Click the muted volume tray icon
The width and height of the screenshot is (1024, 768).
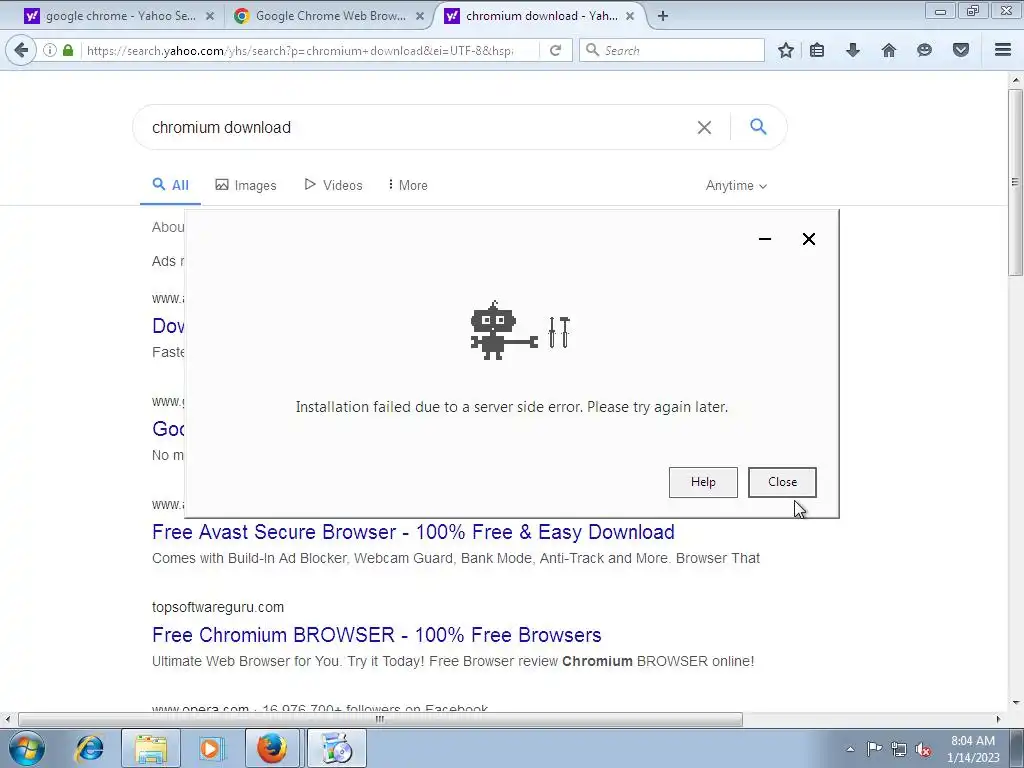[x=923, y=749]
